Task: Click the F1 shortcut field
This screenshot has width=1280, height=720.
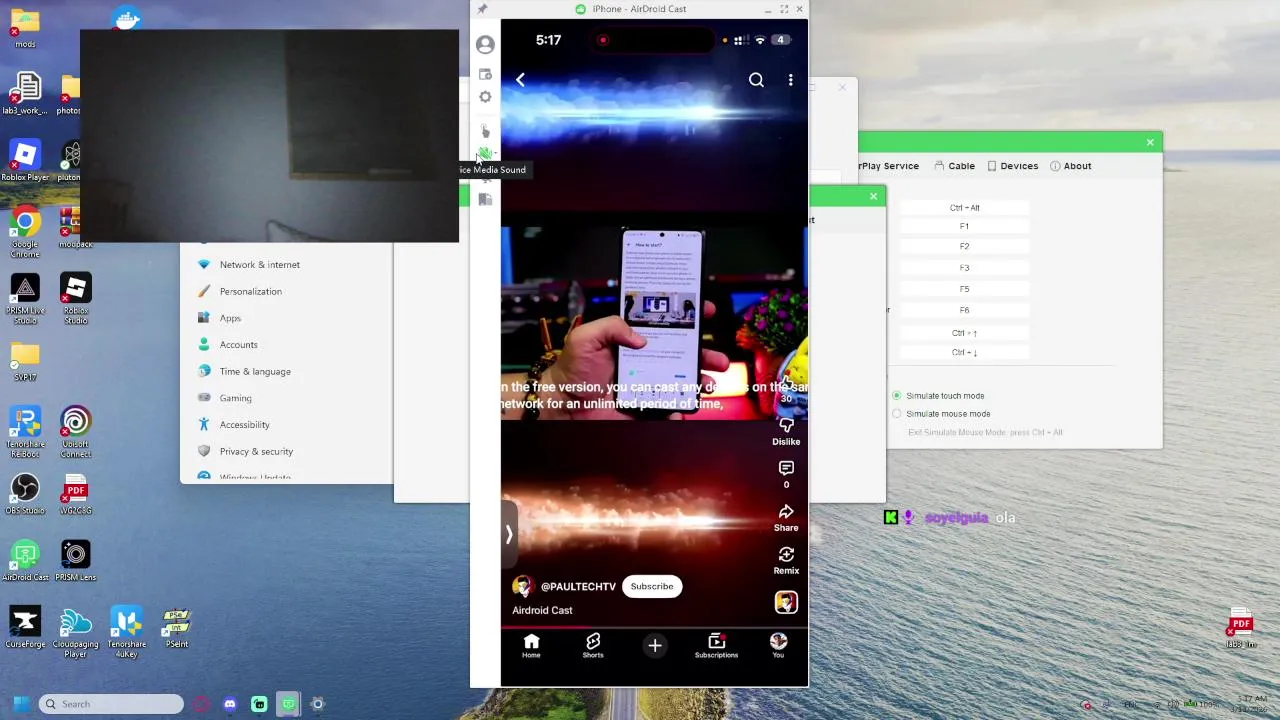Action: click(964, 227)
